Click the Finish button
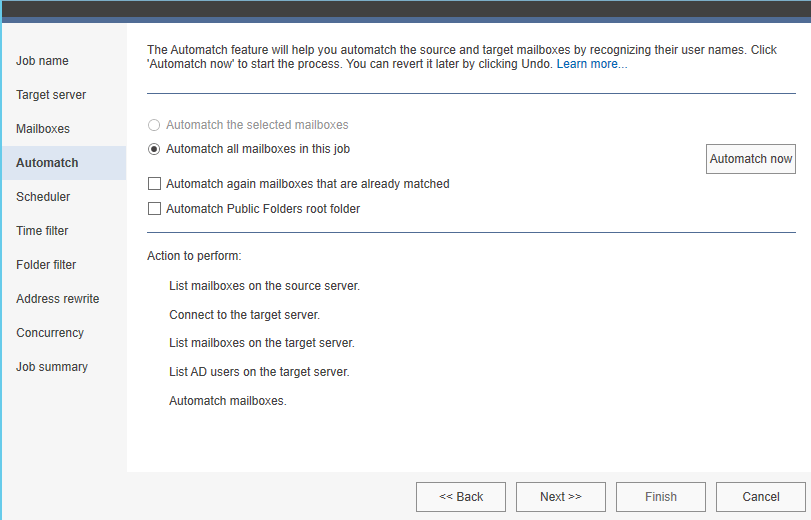The width and height of the screenshot is (811, 520). click(660, 497)
